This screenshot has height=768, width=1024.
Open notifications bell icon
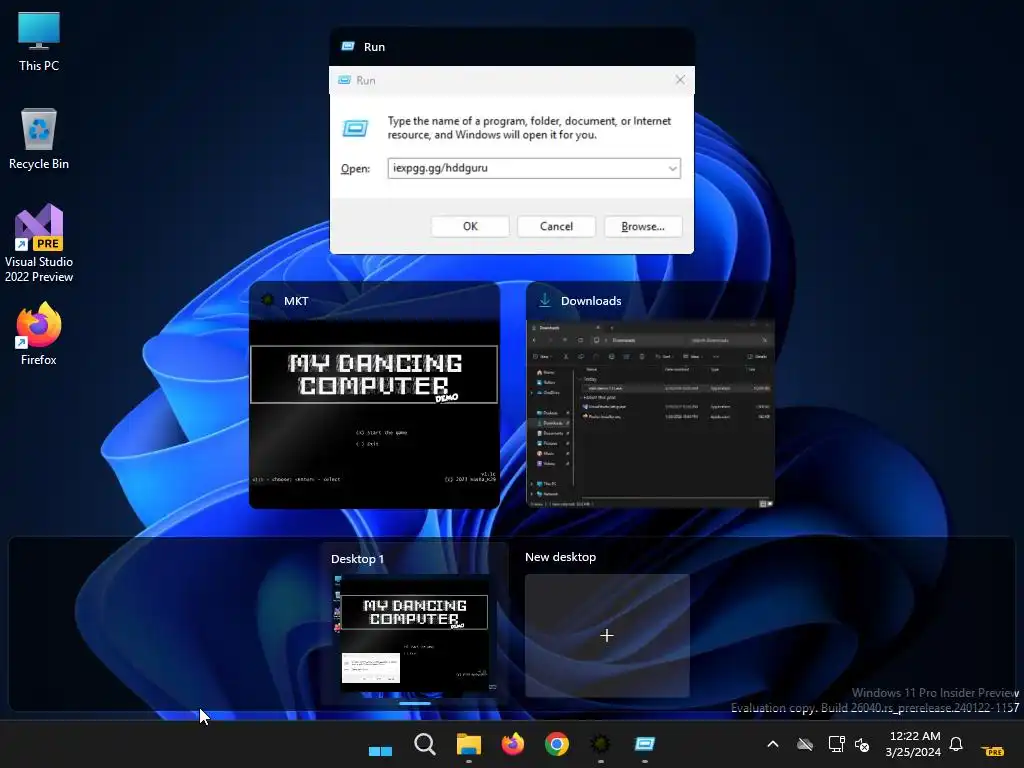click(x=956, y=744)
